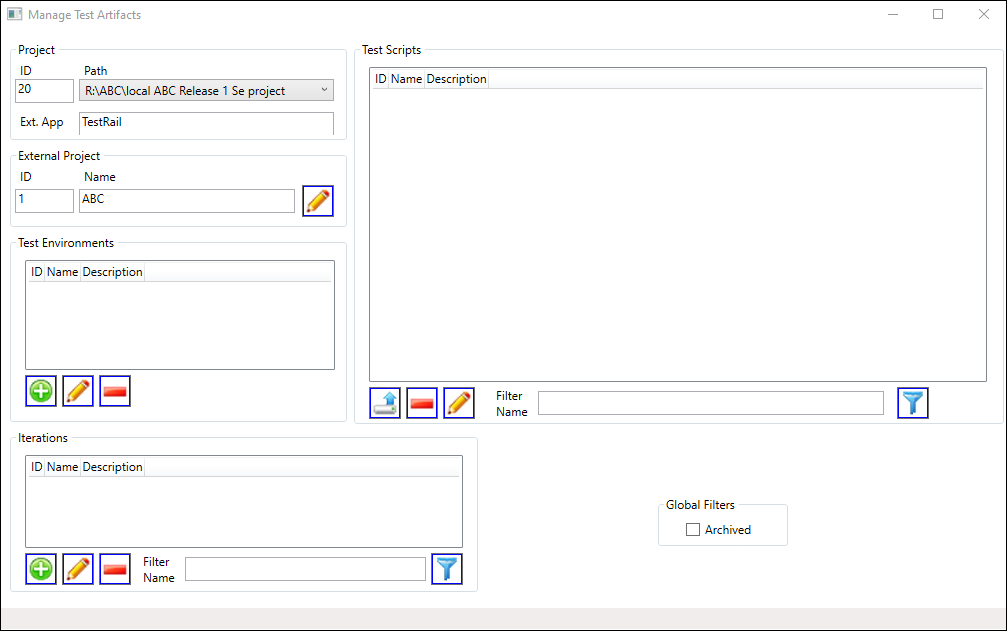
Task: Apply the Test Scripts name filter
Action: point(912,402)
